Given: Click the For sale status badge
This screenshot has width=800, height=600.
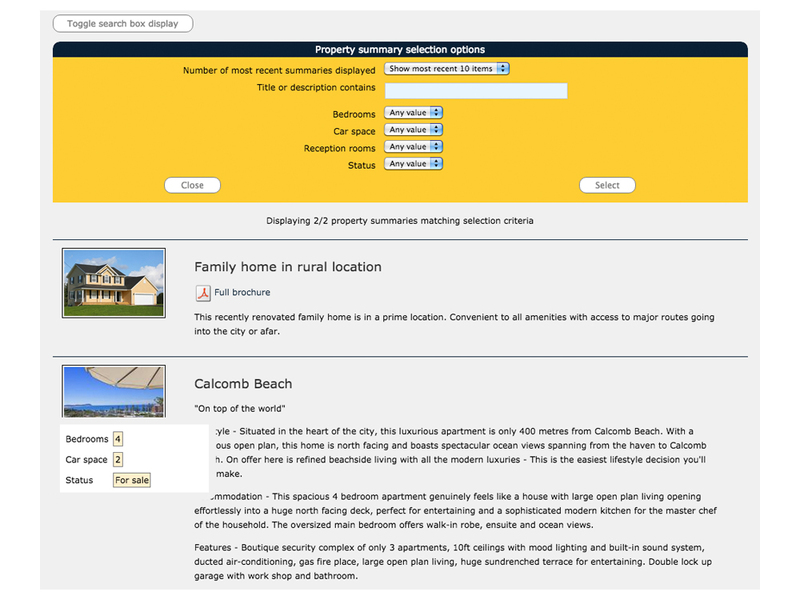Looking at the screenshot, I should [x=131, y=480].
